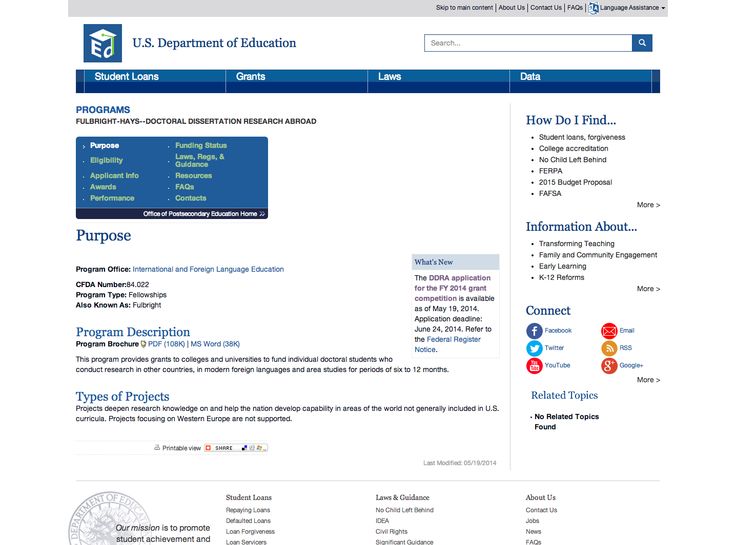The width and height of the screenshot is (736, 545).
Task: Download the MS Word (38K) brochure
Action: coord(215,344)
